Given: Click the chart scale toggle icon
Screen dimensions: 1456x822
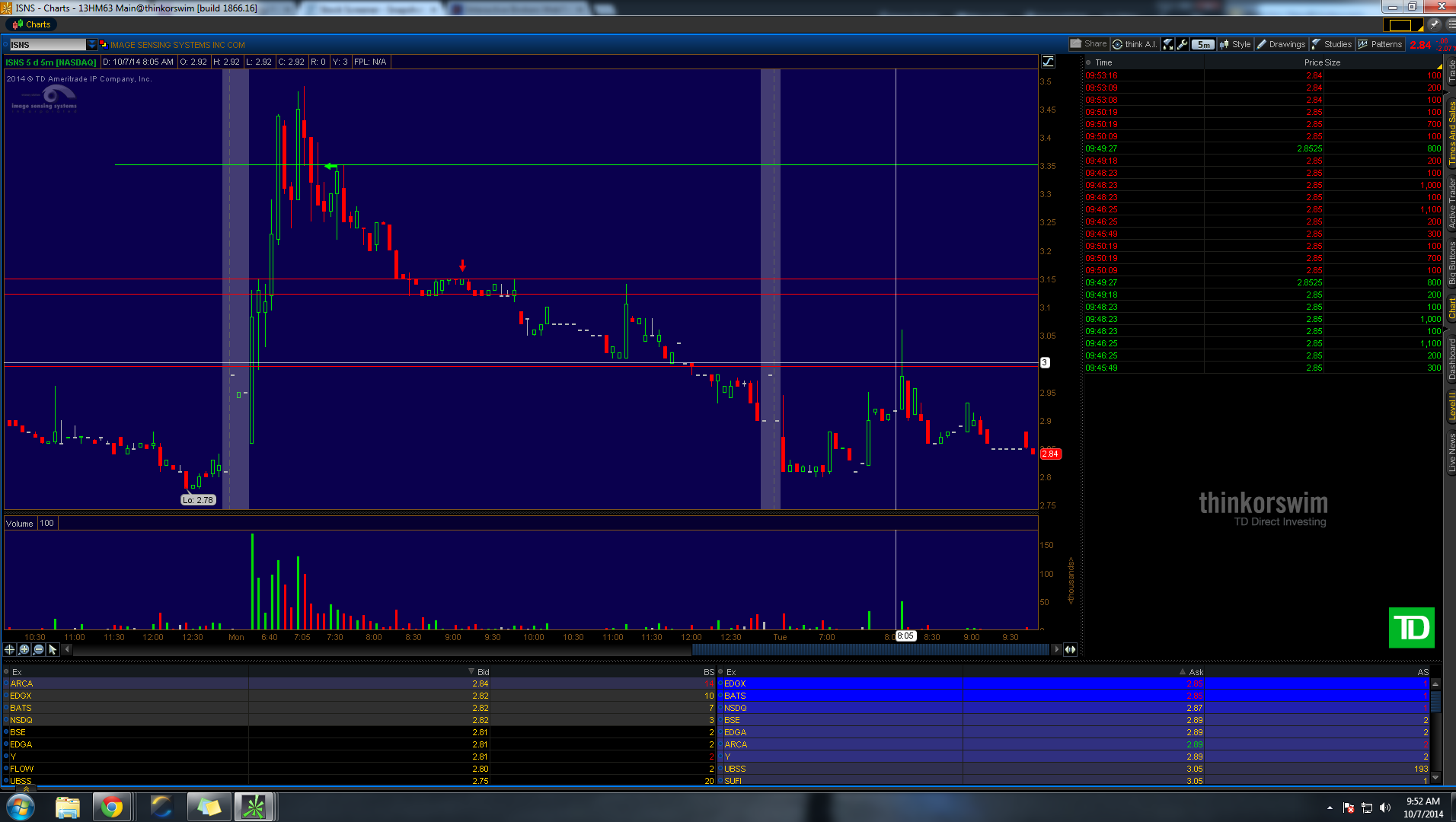Looking at the screenshot, I should (1049, 62).
